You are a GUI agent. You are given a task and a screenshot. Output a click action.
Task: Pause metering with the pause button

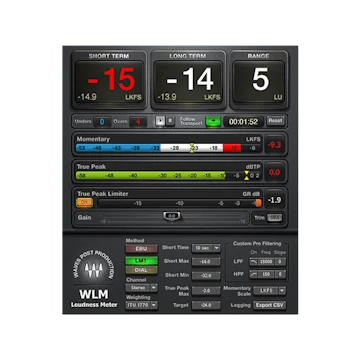170,121
